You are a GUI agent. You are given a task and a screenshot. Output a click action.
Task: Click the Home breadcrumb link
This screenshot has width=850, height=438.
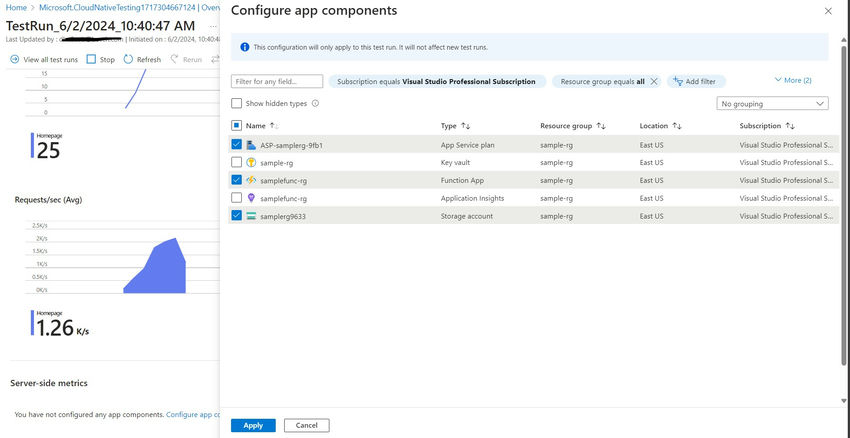[15, 8]
